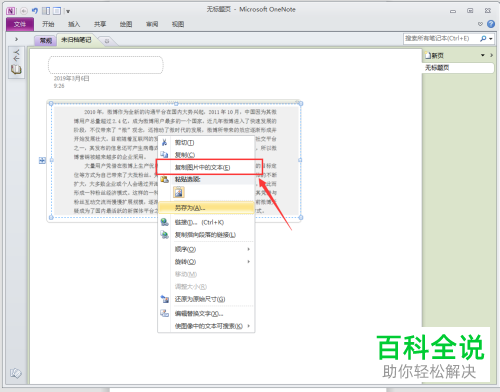Expand the 顺序(O) submenu
The width and height of the screenshot is (500, 392).
pyautogui.click(x=206, y=249)
